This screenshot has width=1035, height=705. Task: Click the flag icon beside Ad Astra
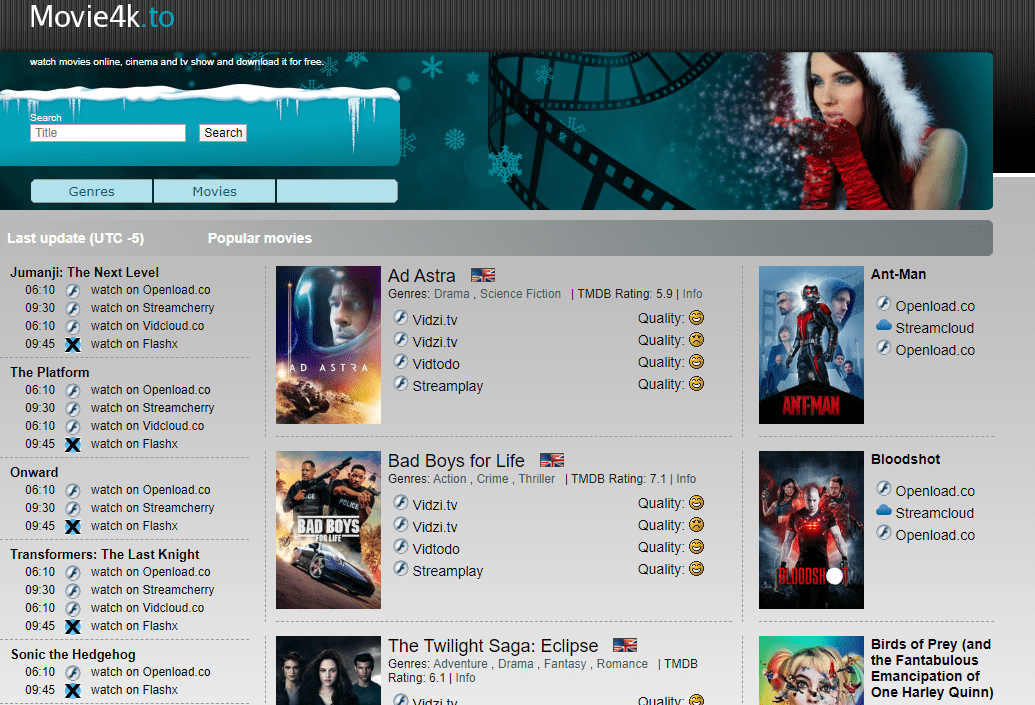483,275
